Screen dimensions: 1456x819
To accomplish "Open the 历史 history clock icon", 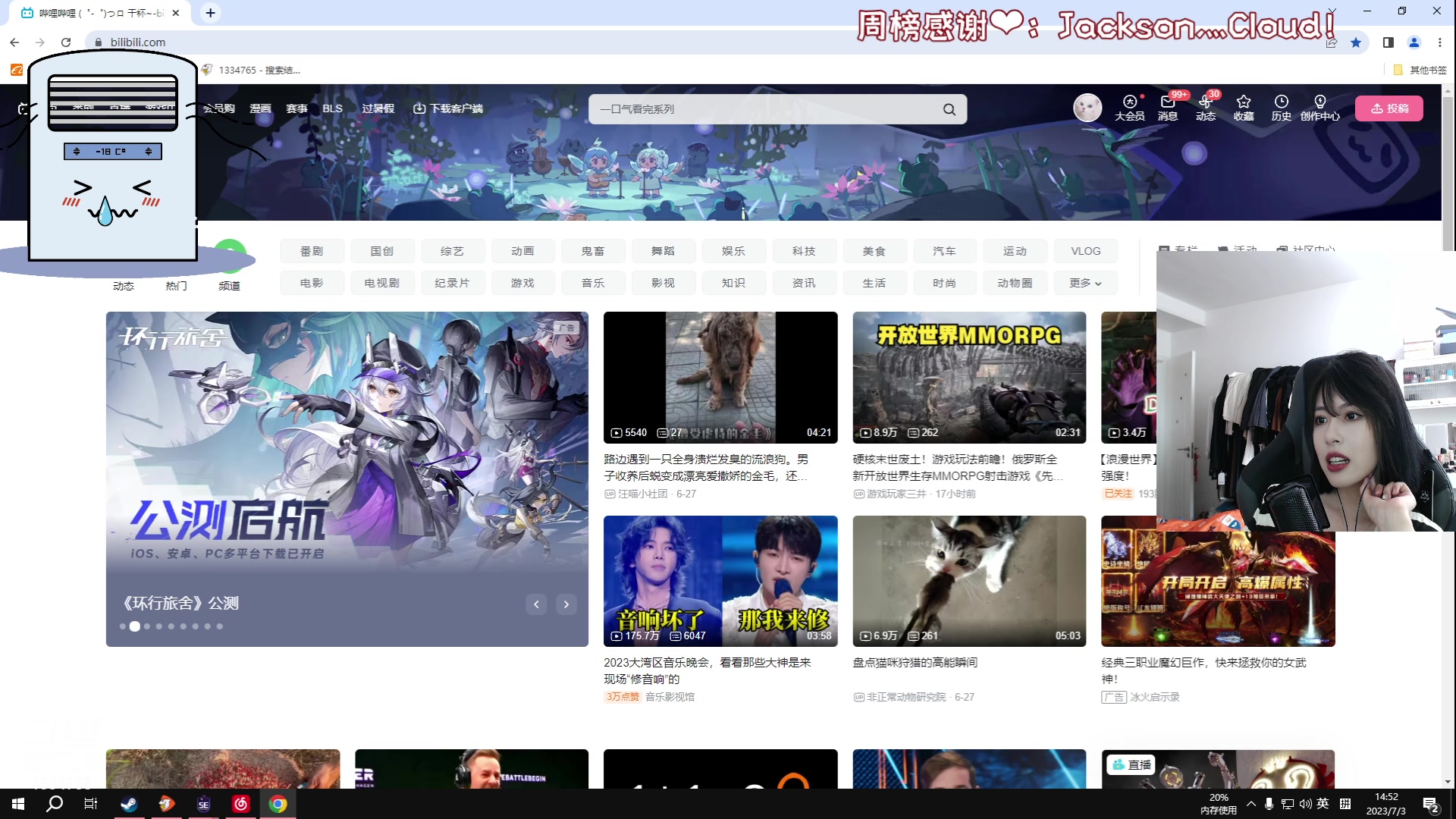I will pos(1282,108).
